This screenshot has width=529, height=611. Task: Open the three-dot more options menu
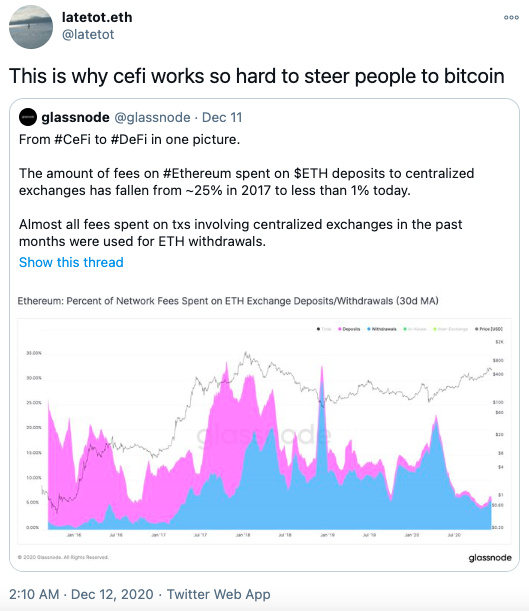coord(511,18)
